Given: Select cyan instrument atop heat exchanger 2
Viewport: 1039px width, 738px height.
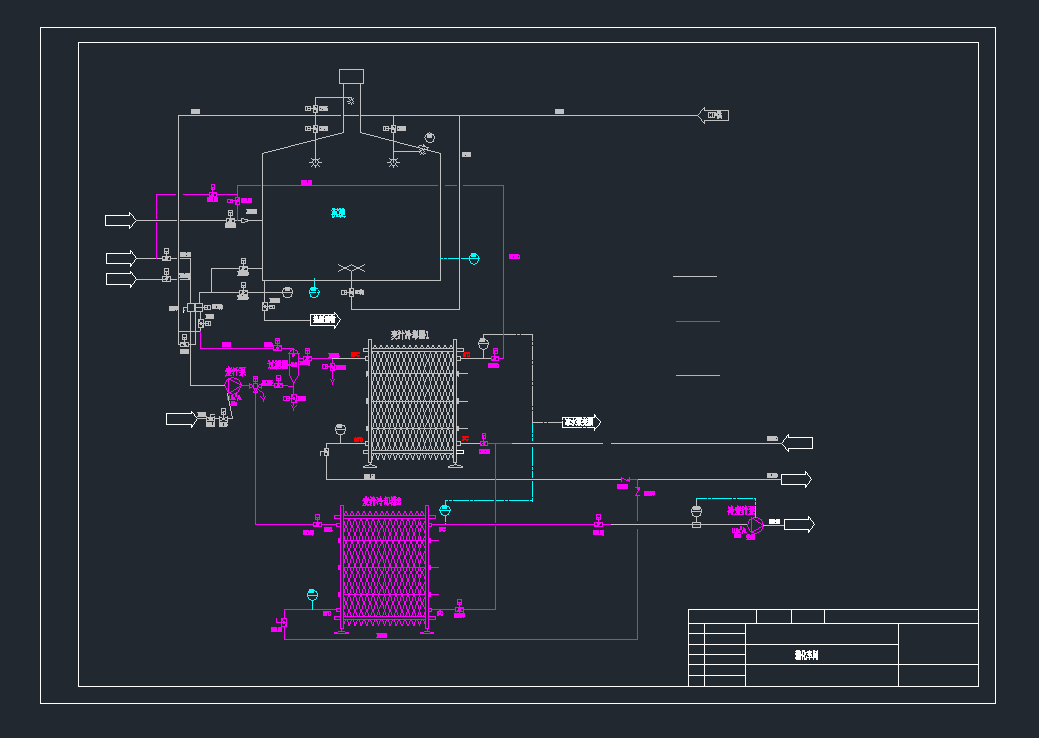Looking at the screenshot, I should (445, 510).
